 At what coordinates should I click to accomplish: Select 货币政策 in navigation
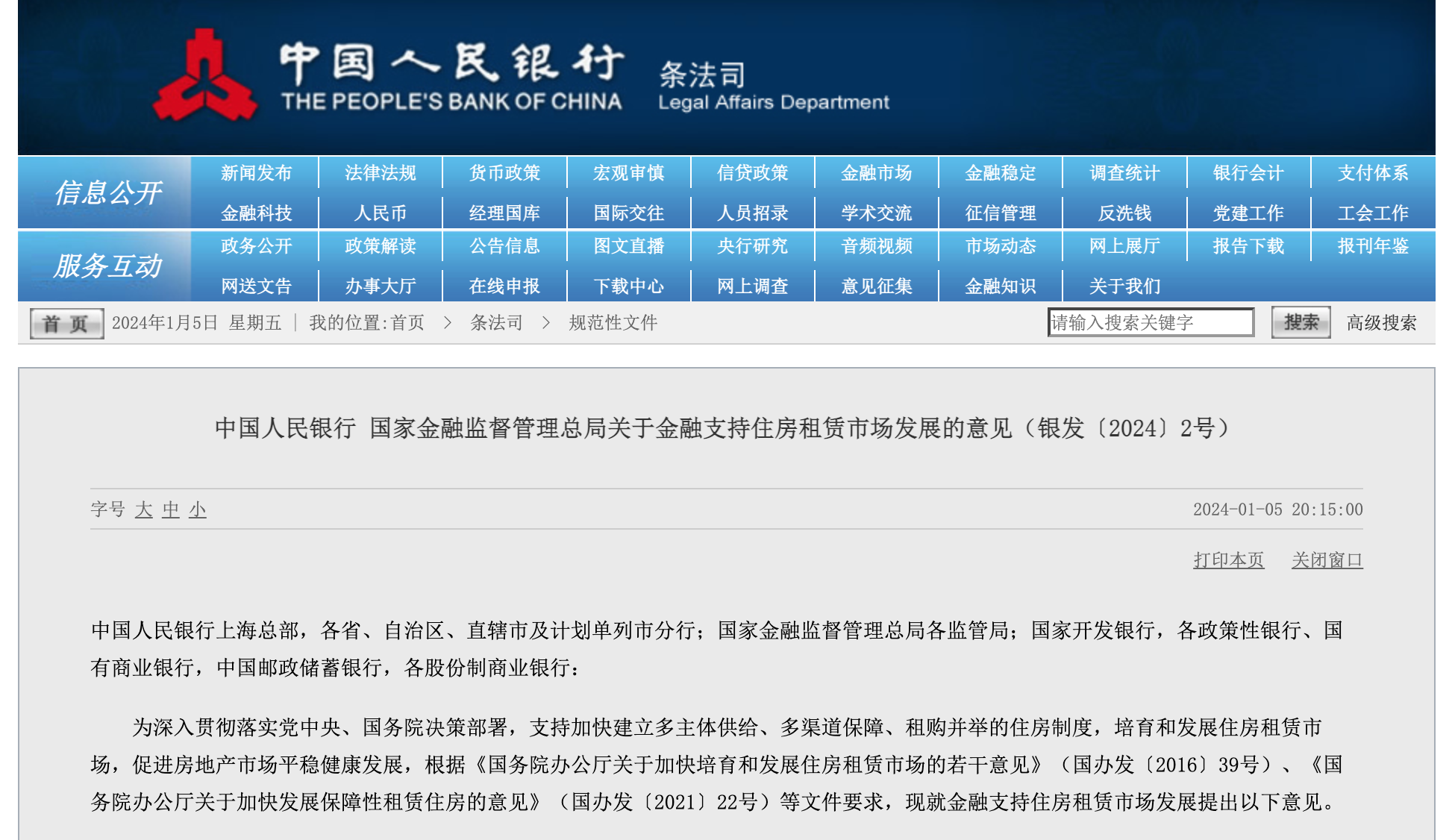(x=504, y=173)
